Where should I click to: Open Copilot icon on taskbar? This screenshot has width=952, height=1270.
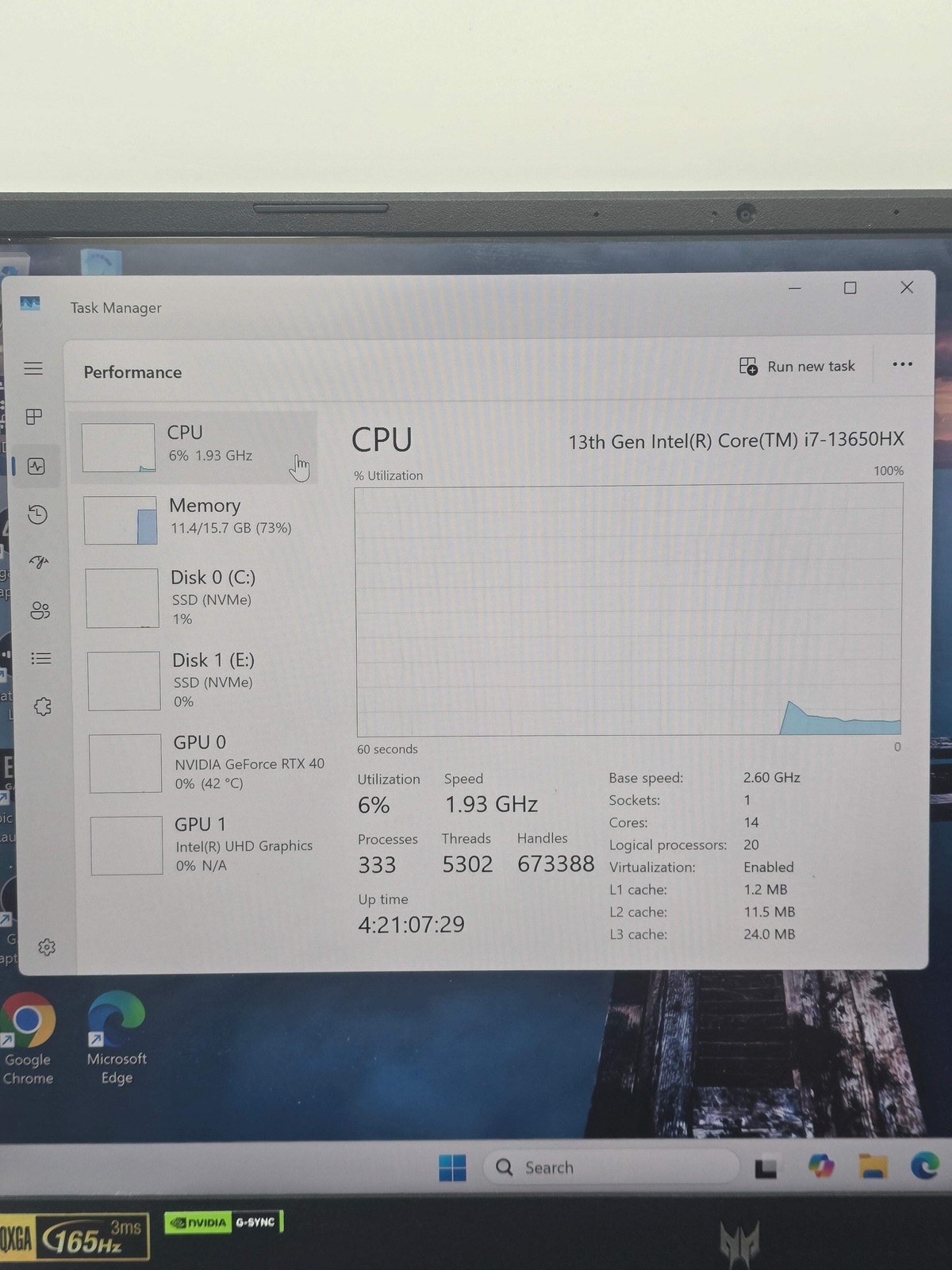[x=821, y=1166]
